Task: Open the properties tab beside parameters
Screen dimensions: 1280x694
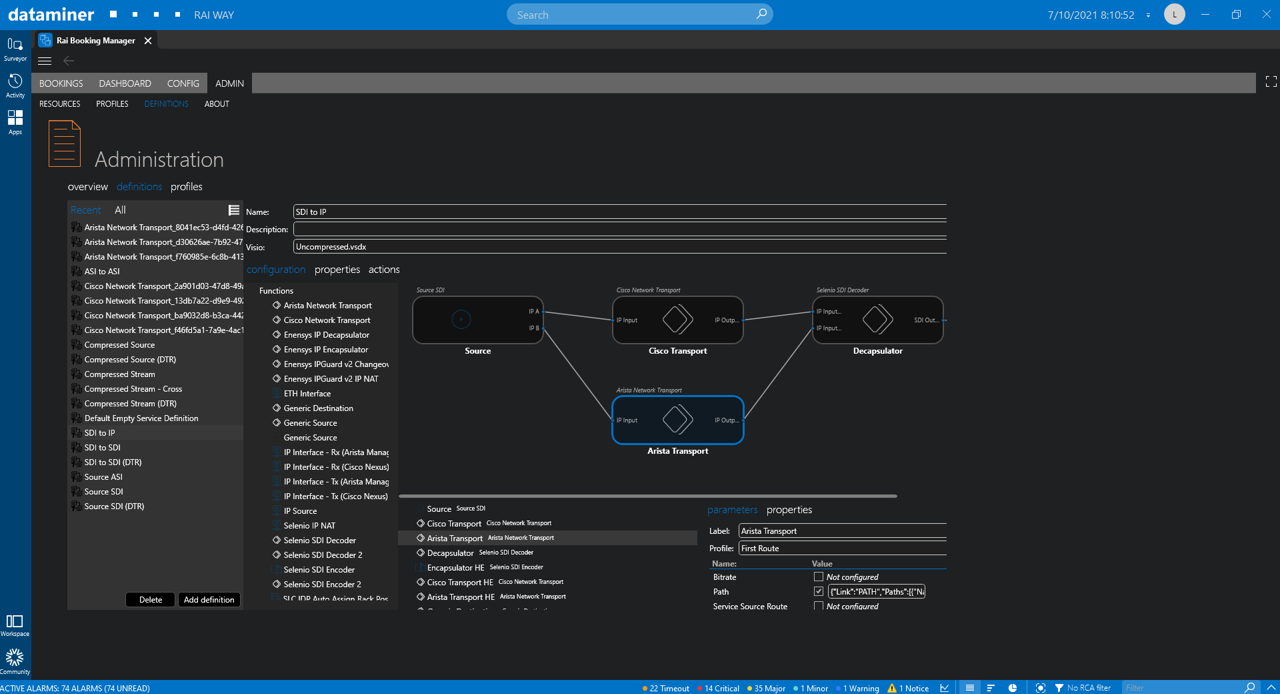Action: coord(789,510)
